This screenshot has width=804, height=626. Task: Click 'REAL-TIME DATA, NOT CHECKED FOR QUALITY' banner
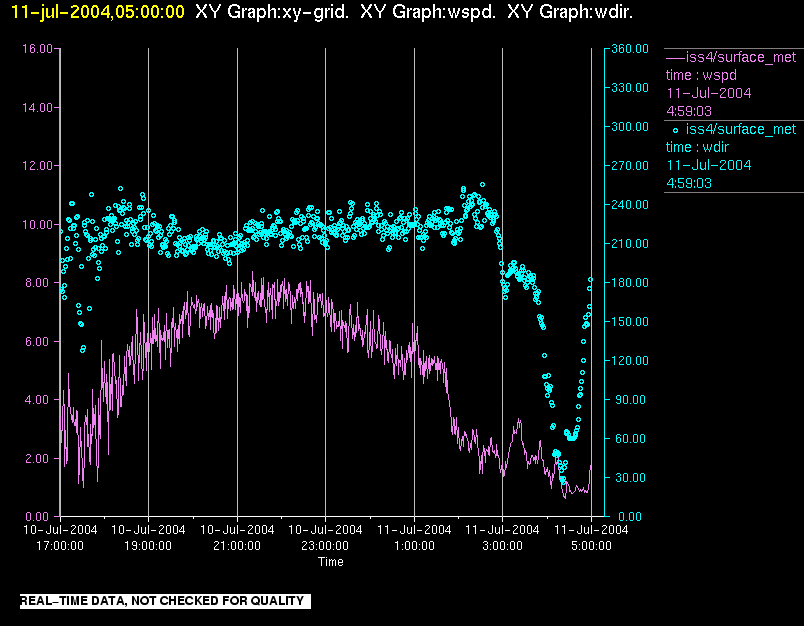click(x=165, y=601)
